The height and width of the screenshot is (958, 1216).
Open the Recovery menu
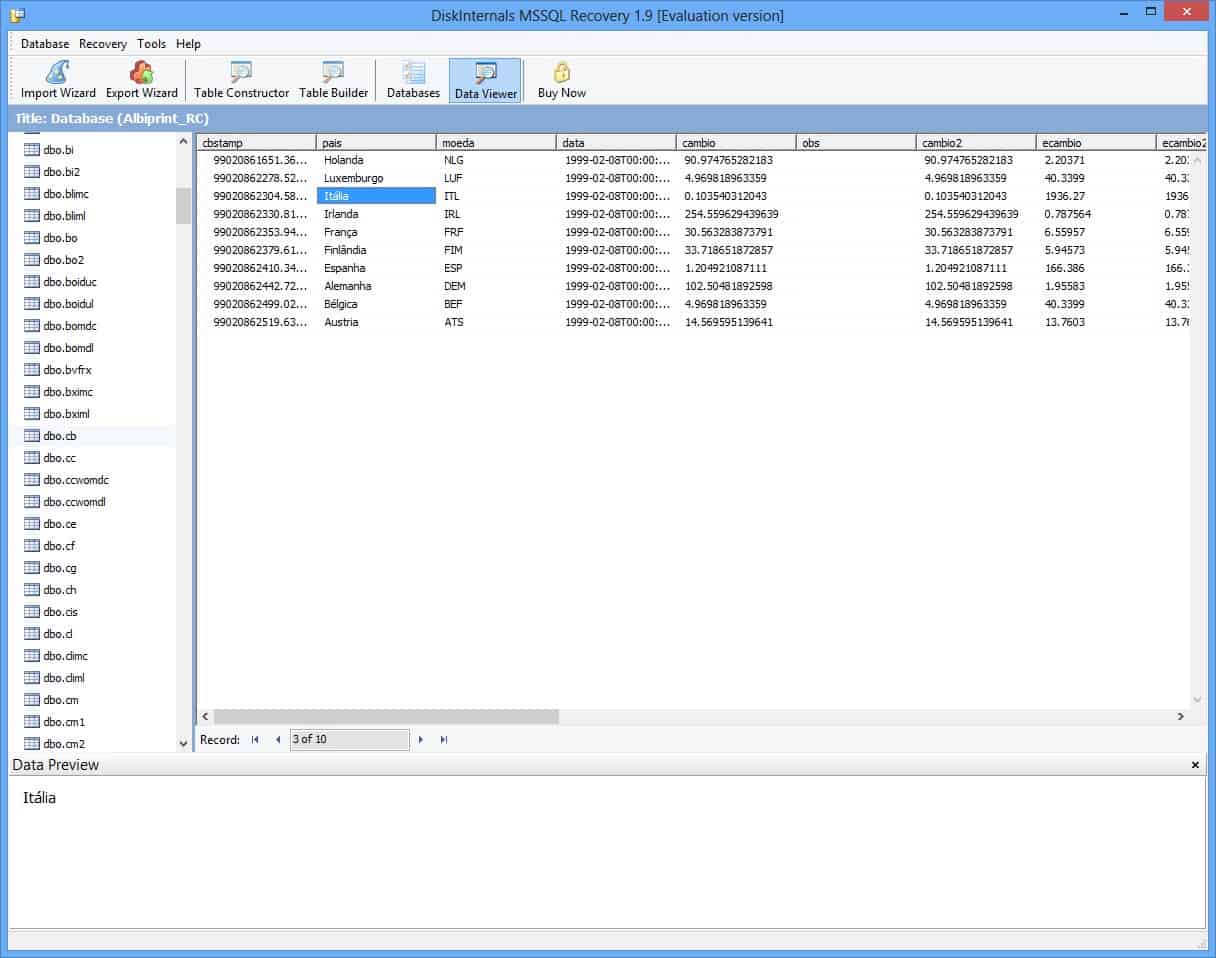point(103,44)
